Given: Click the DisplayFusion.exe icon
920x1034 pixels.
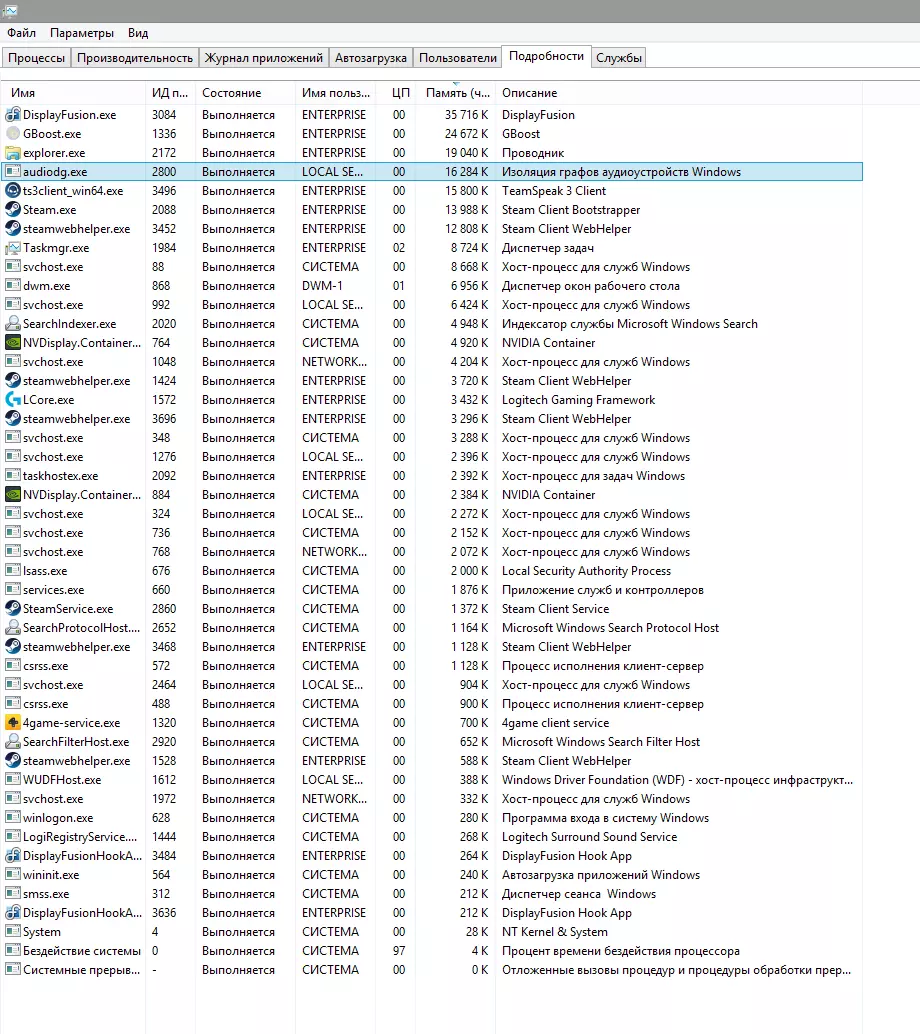Looking at the screenshot, I should (x=13, y=115).
